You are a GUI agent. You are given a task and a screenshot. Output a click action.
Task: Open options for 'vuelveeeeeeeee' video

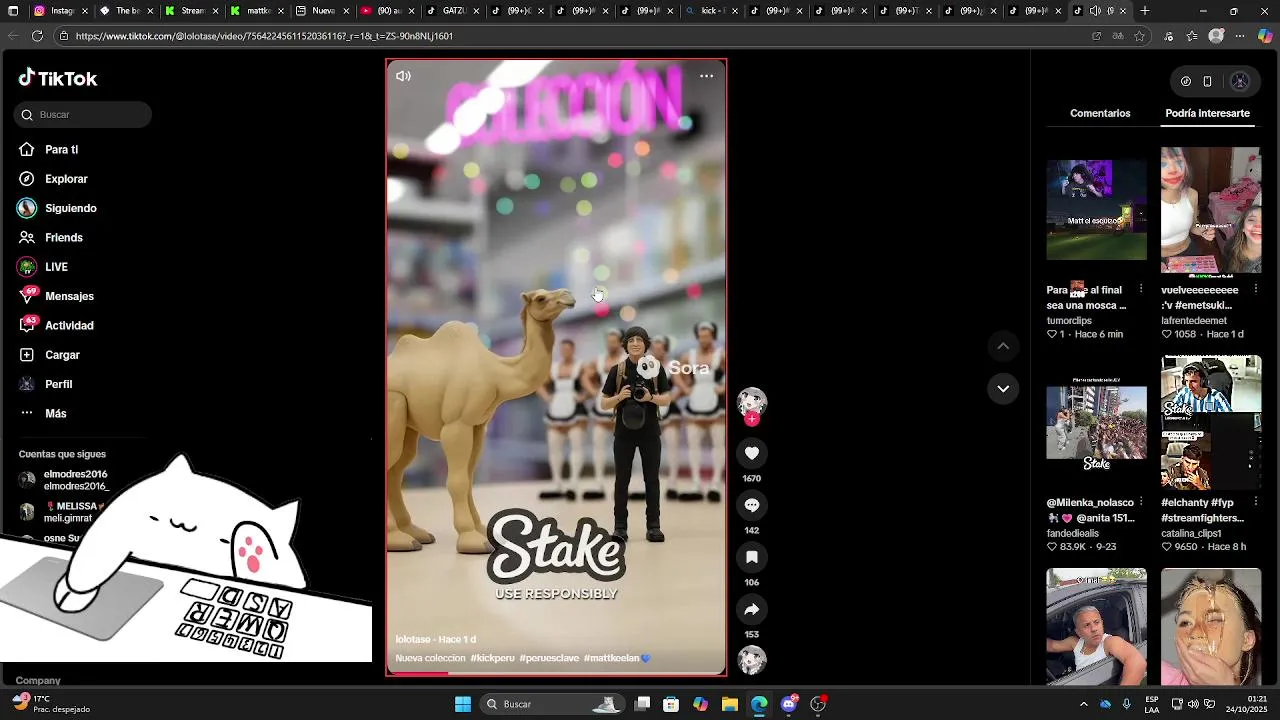click(x=1255, y=289)
